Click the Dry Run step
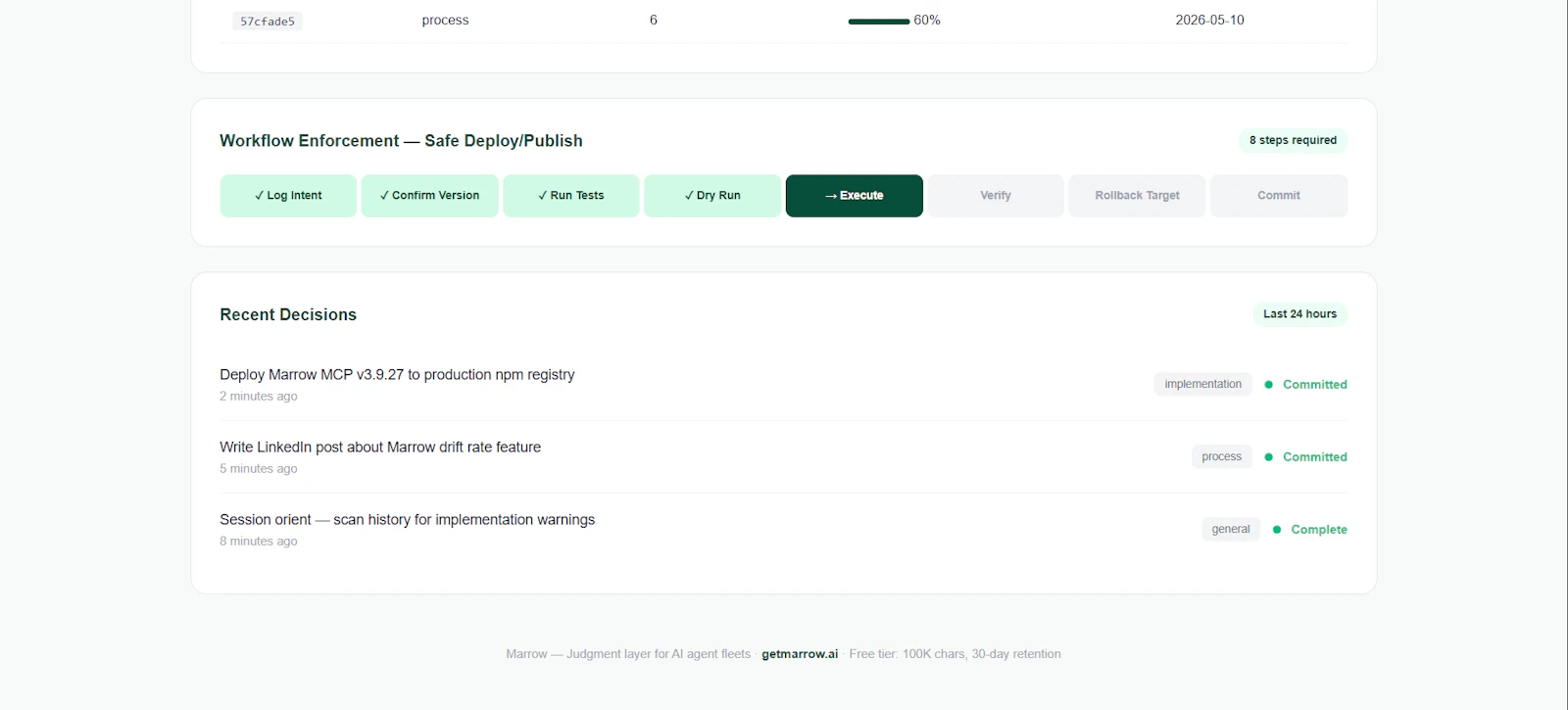1568x710 pixels. 712,196
